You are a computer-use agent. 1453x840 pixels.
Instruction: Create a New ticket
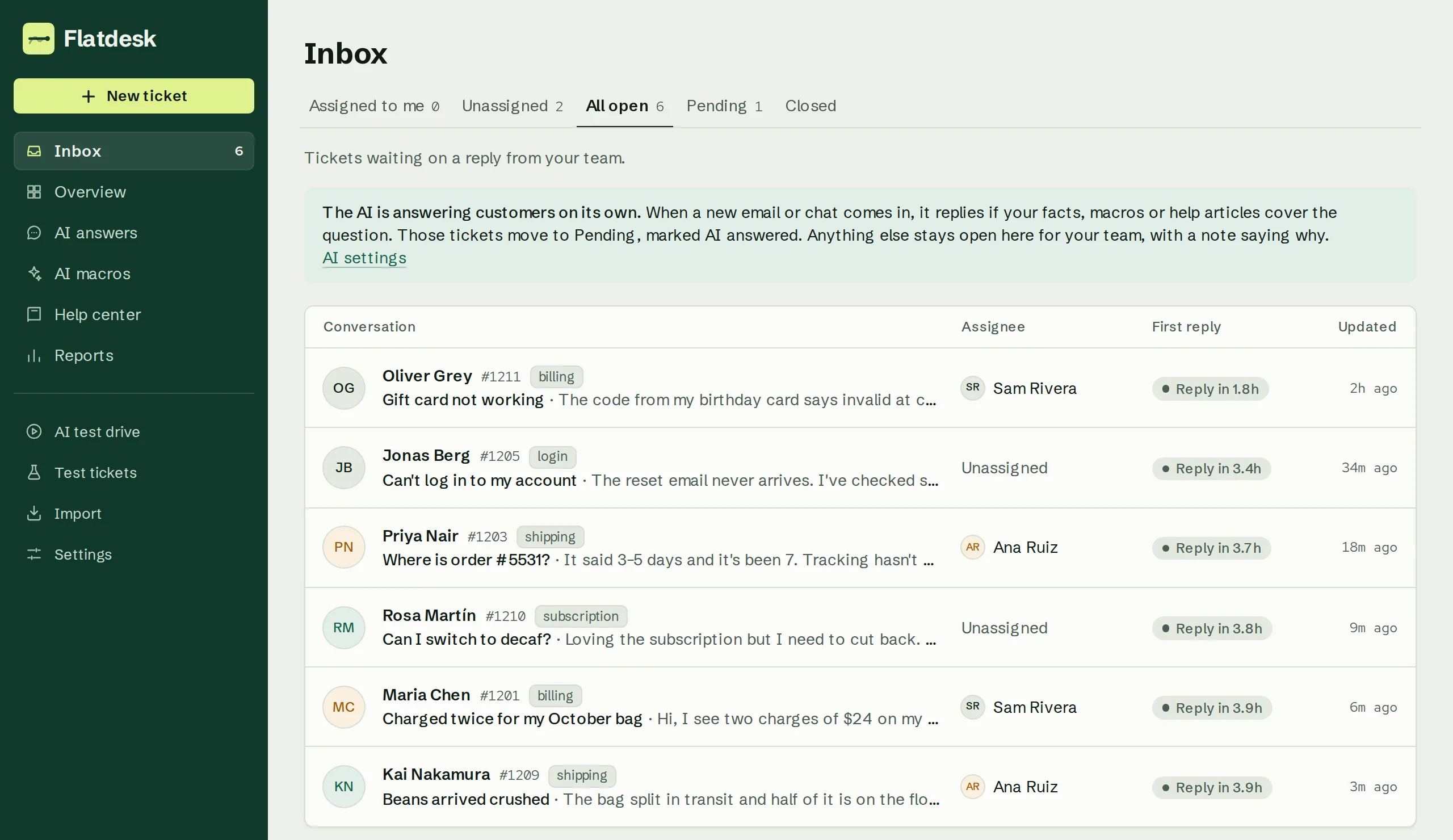pyautogui.click(x=134, y=96)
